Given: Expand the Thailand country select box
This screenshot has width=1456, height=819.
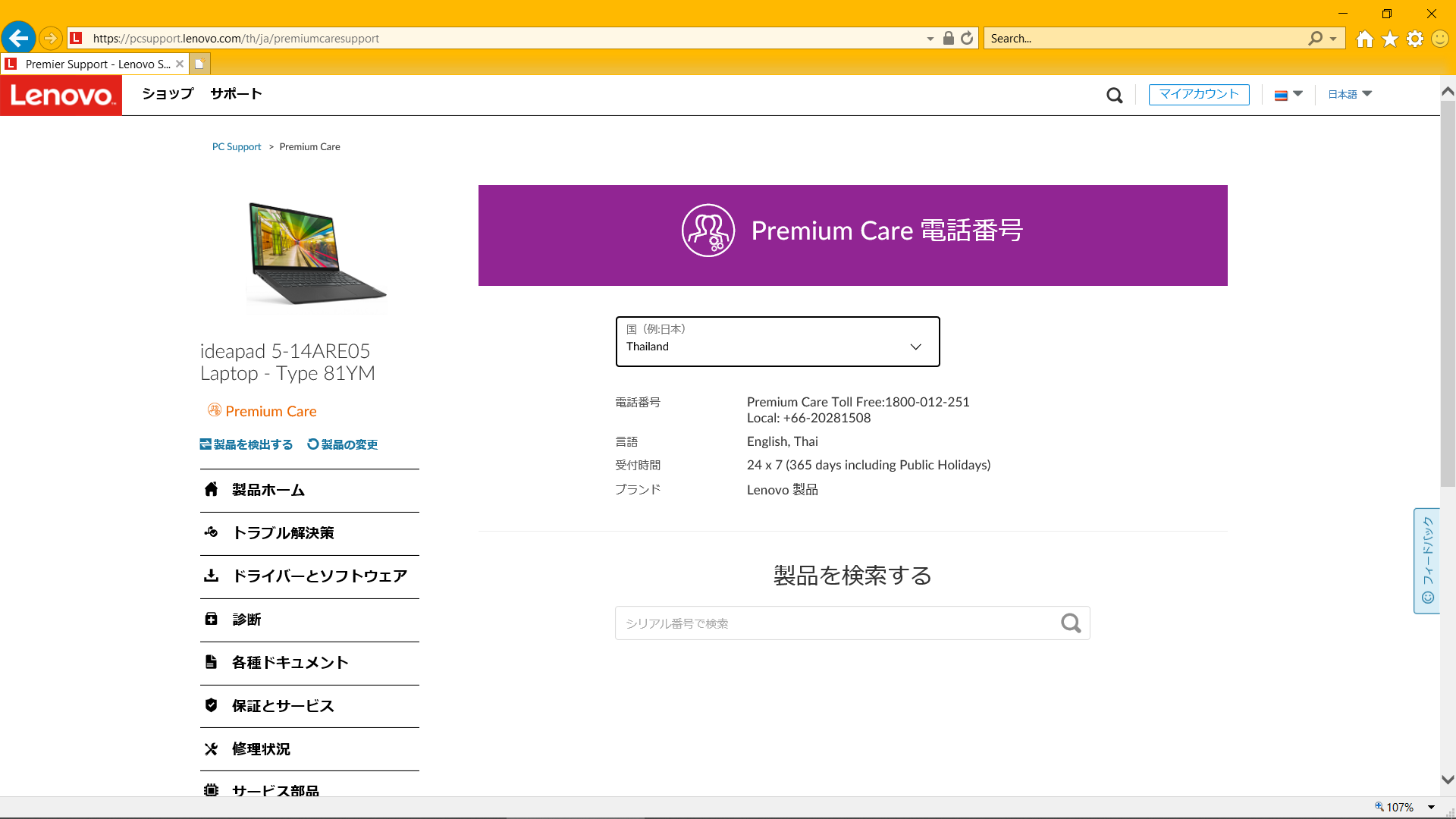Looking at the screenshot, I should tap(777, 341).
